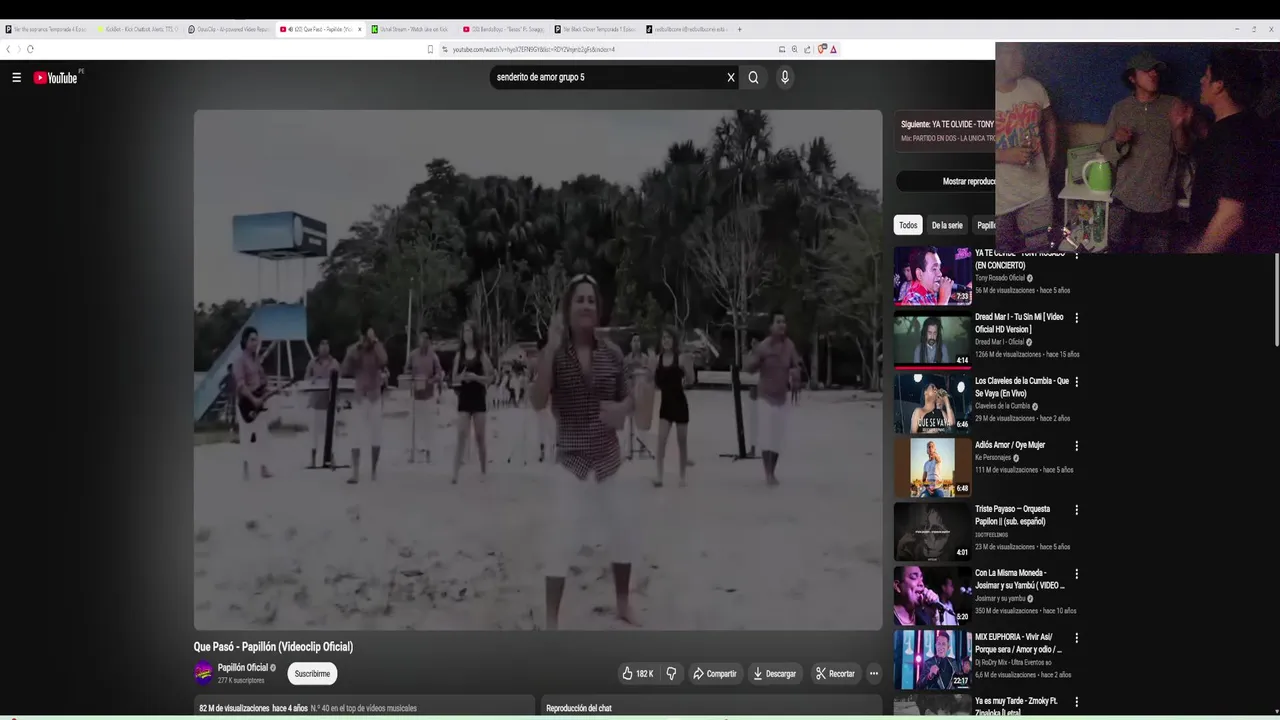1280x720 pixels.
Task: Open the Brave Rewards triangle icon
Action: click(833, 49)
